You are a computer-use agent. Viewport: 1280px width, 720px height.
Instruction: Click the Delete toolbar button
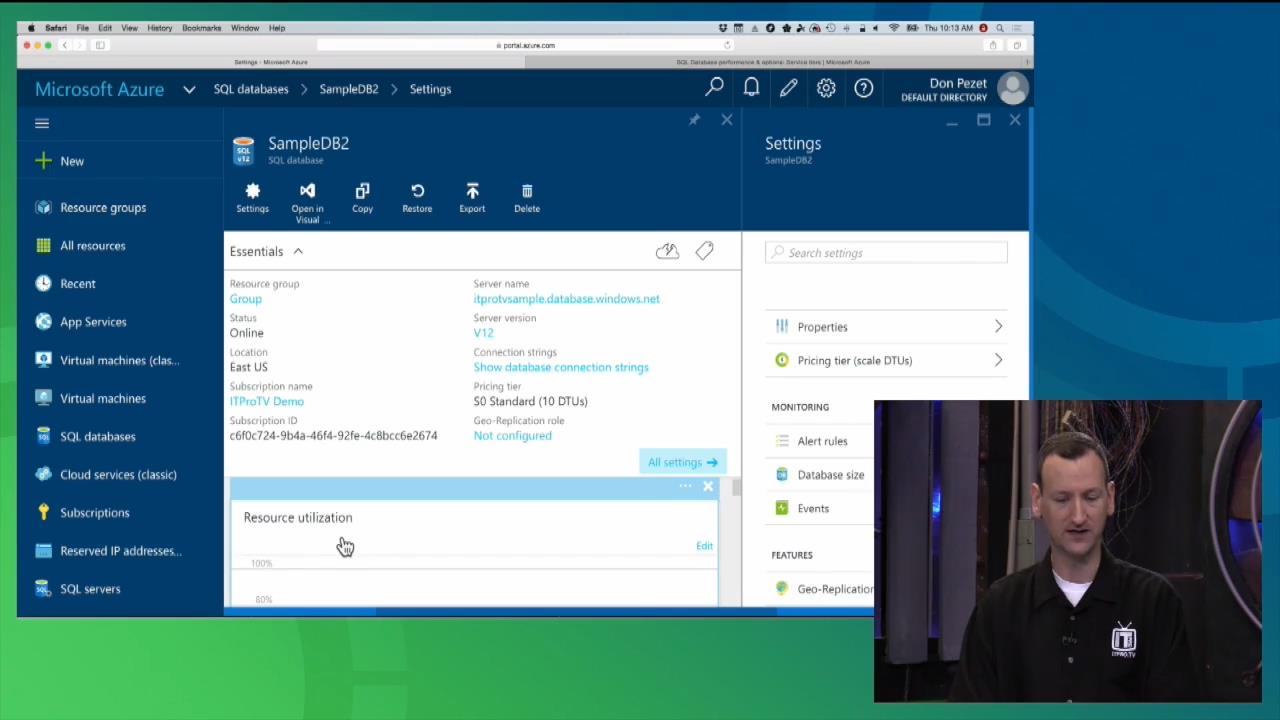(527, 198)
